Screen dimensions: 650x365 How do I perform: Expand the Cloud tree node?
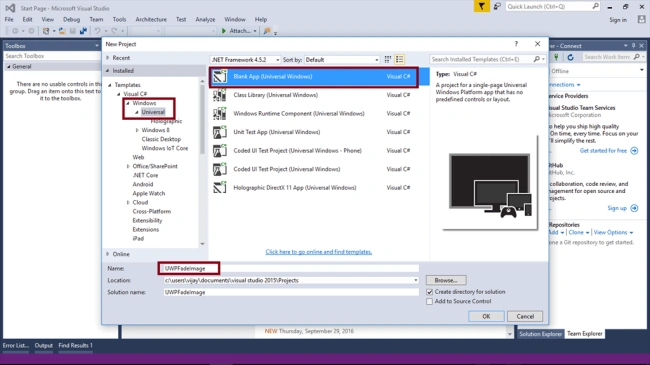pos(128,202)
